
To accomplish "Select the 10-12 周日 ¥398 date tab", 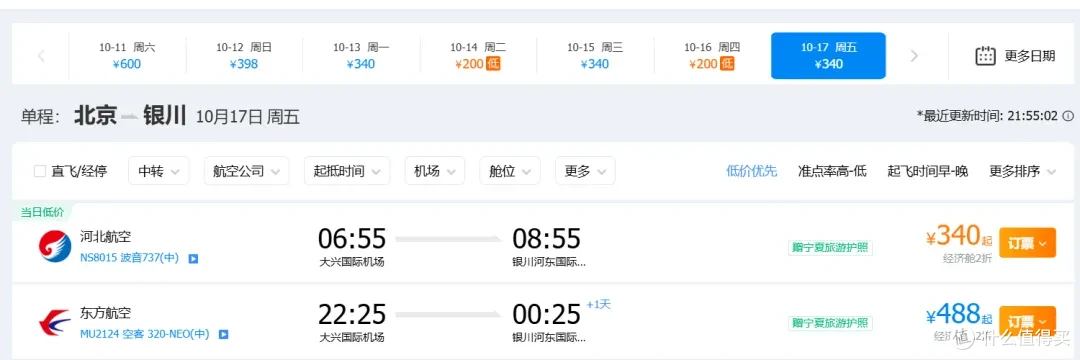I will tap(244, 56).
